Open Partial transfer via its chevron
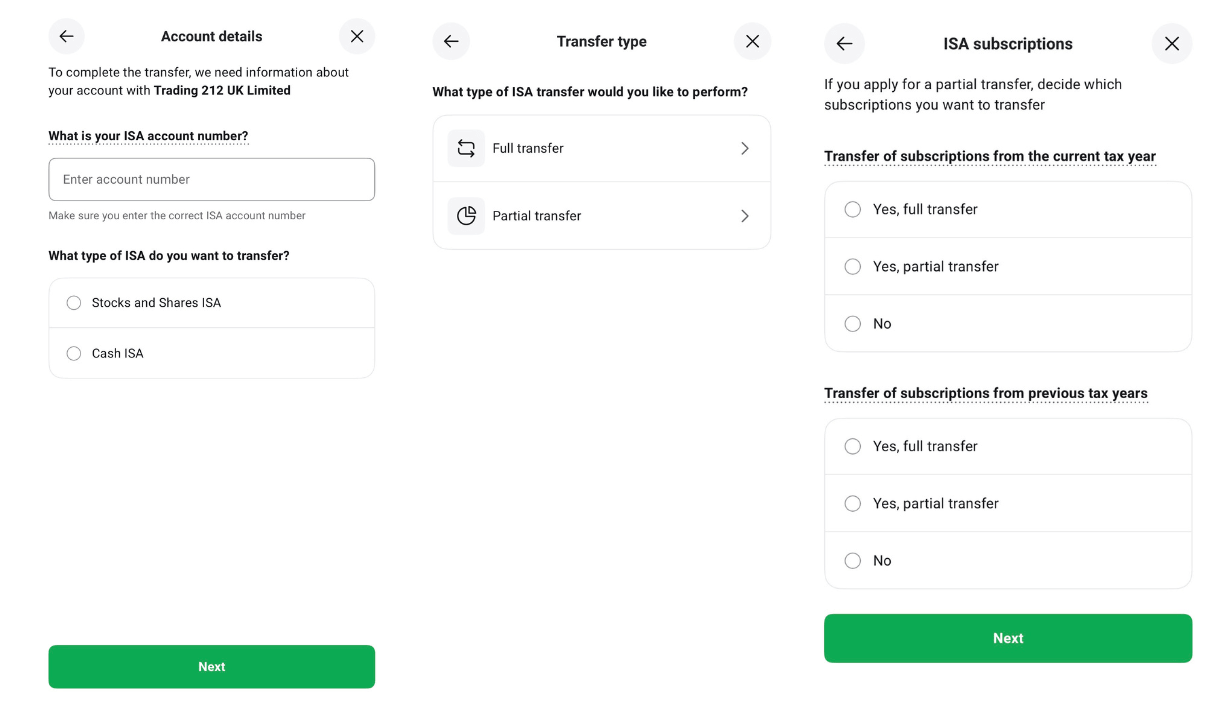 (744, 216)
